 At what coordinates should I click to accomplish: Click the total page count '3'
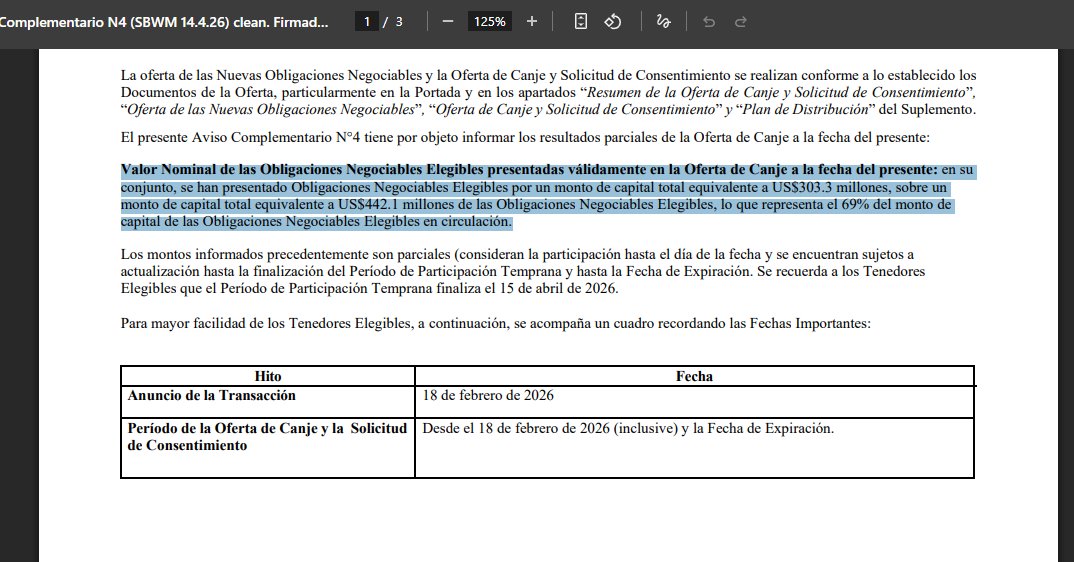pos(399,22)
